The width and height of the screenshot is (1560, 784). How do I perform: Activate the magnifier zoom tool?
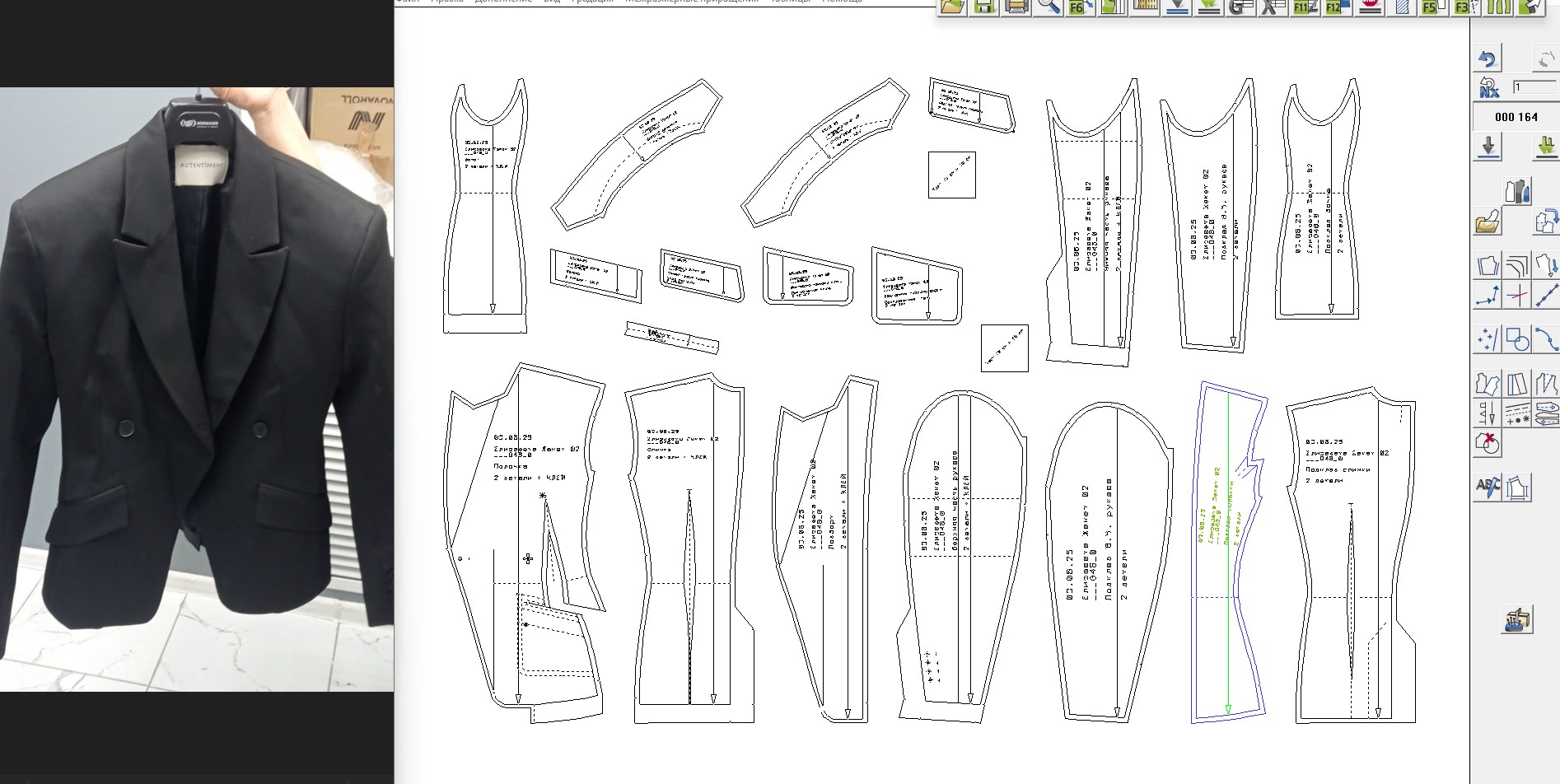point(1049,7)
